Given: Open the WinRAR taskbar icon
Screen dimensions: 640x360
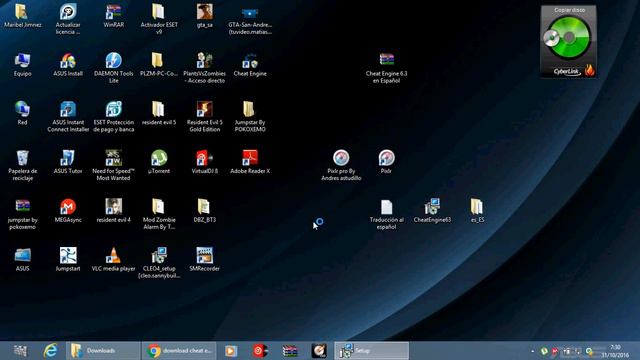Looking at the screenshot, I should 290,351.
